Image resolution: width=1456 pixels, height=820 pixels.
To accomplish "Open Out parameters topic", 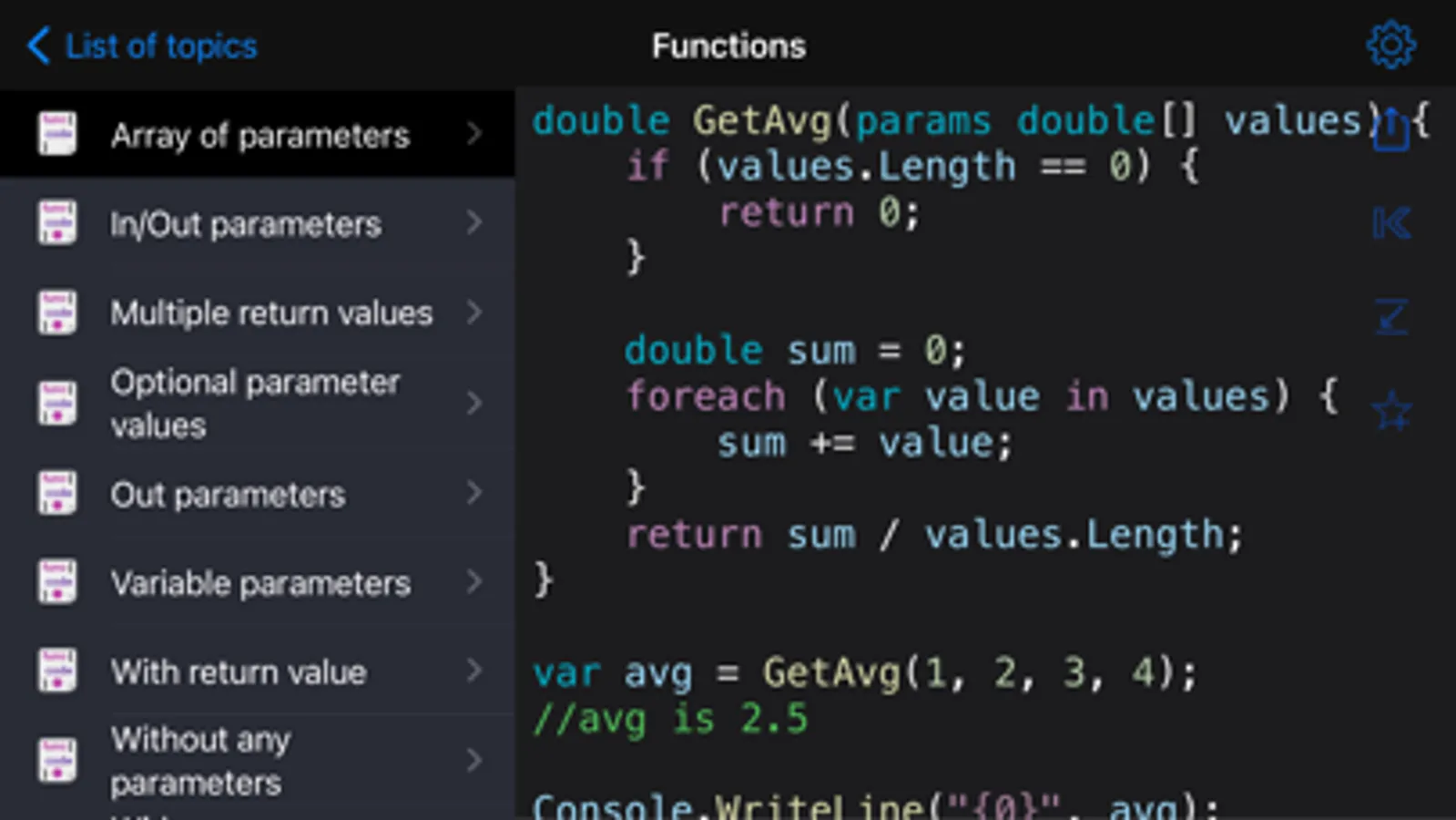I will [258, 493].
